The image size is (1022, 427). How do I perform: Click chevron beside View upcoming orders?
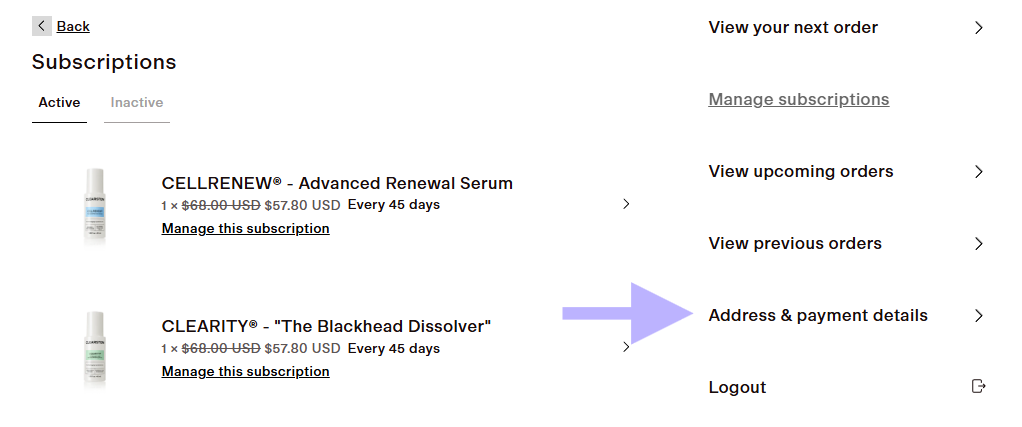pos(979,172)
